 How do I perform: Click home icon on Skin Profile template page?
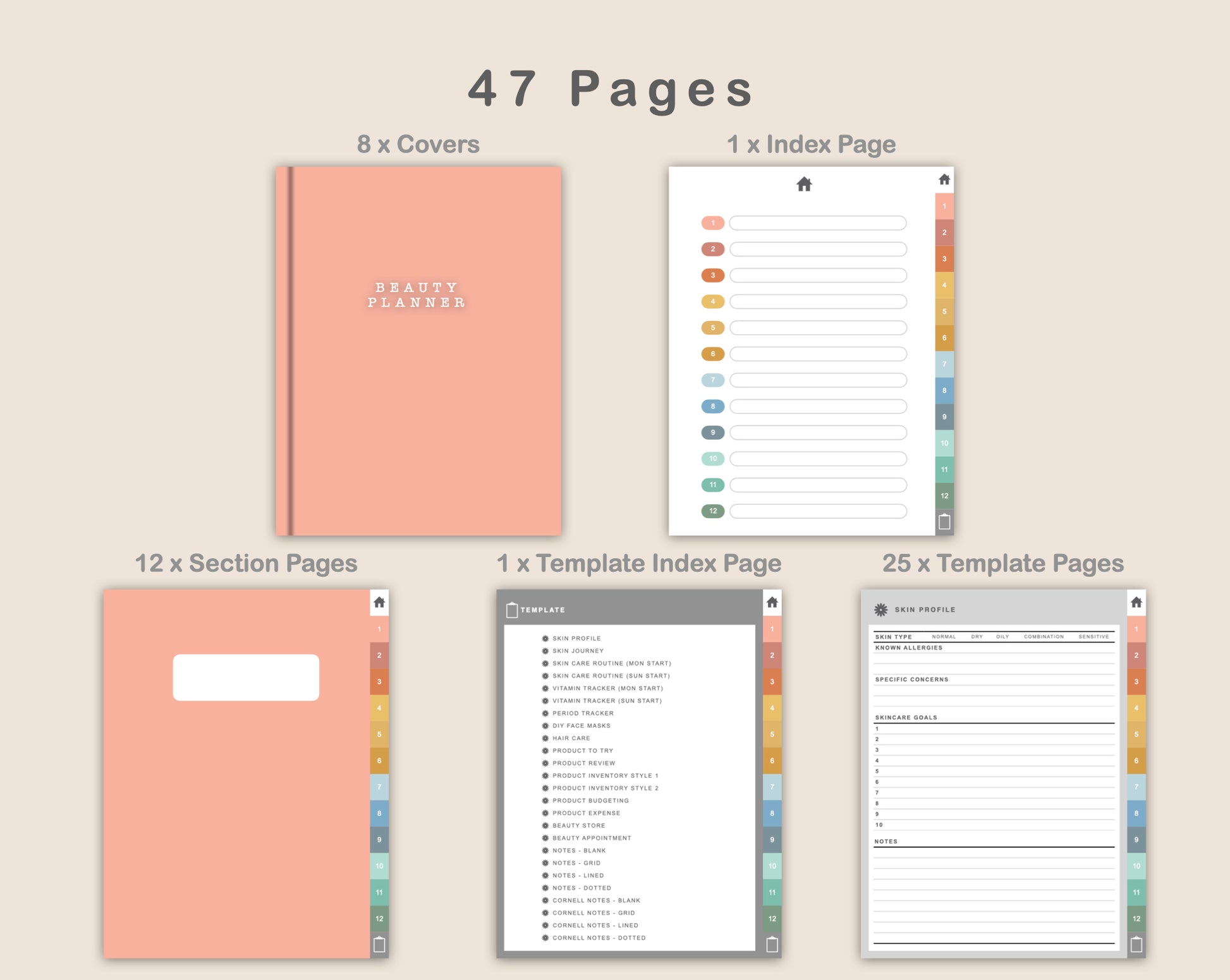(1136, 602)
